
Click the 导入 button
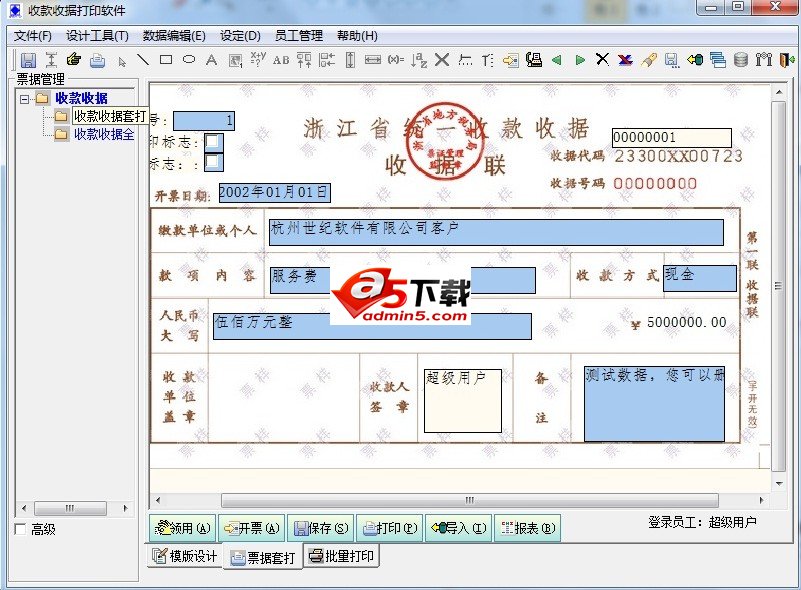pos(459,527)
